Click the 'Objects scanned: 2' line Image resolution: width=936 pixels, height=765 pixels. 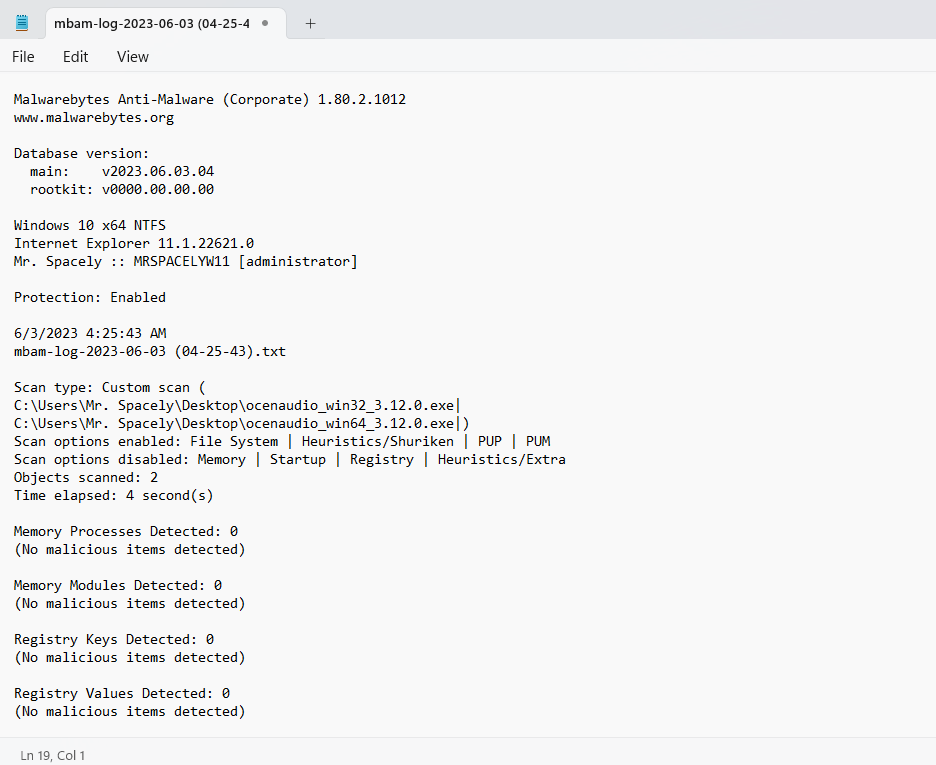pos(86,477)
